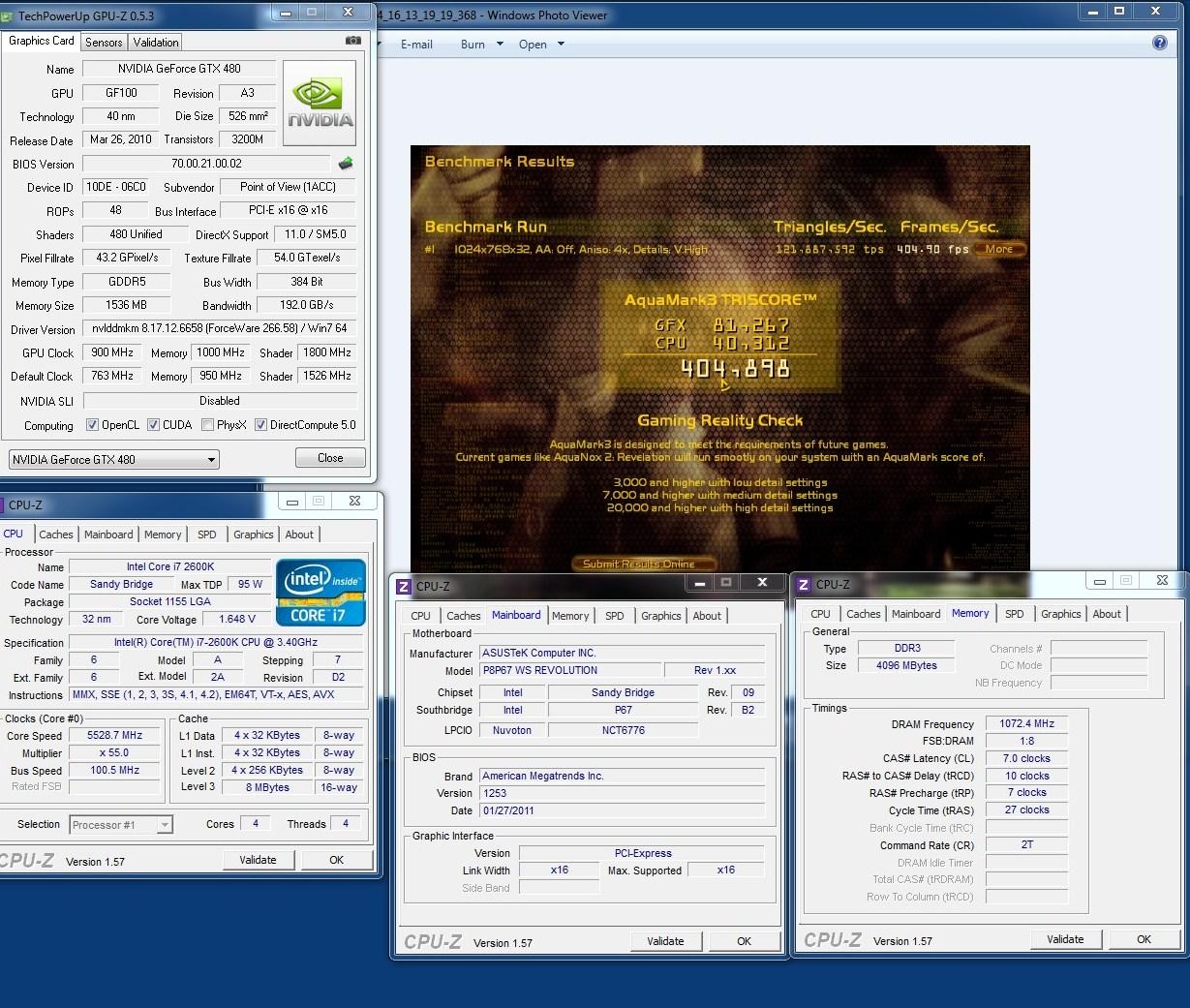
Task: Open SPD tab in CPU-Z CPU window
Action: (207, 535)
